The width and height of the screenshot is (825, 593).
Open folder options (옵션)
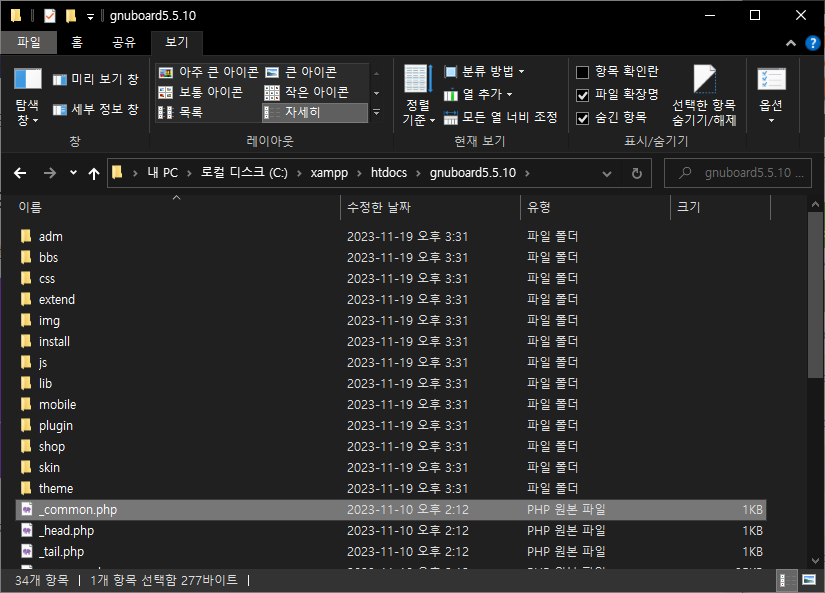[771, 96]
